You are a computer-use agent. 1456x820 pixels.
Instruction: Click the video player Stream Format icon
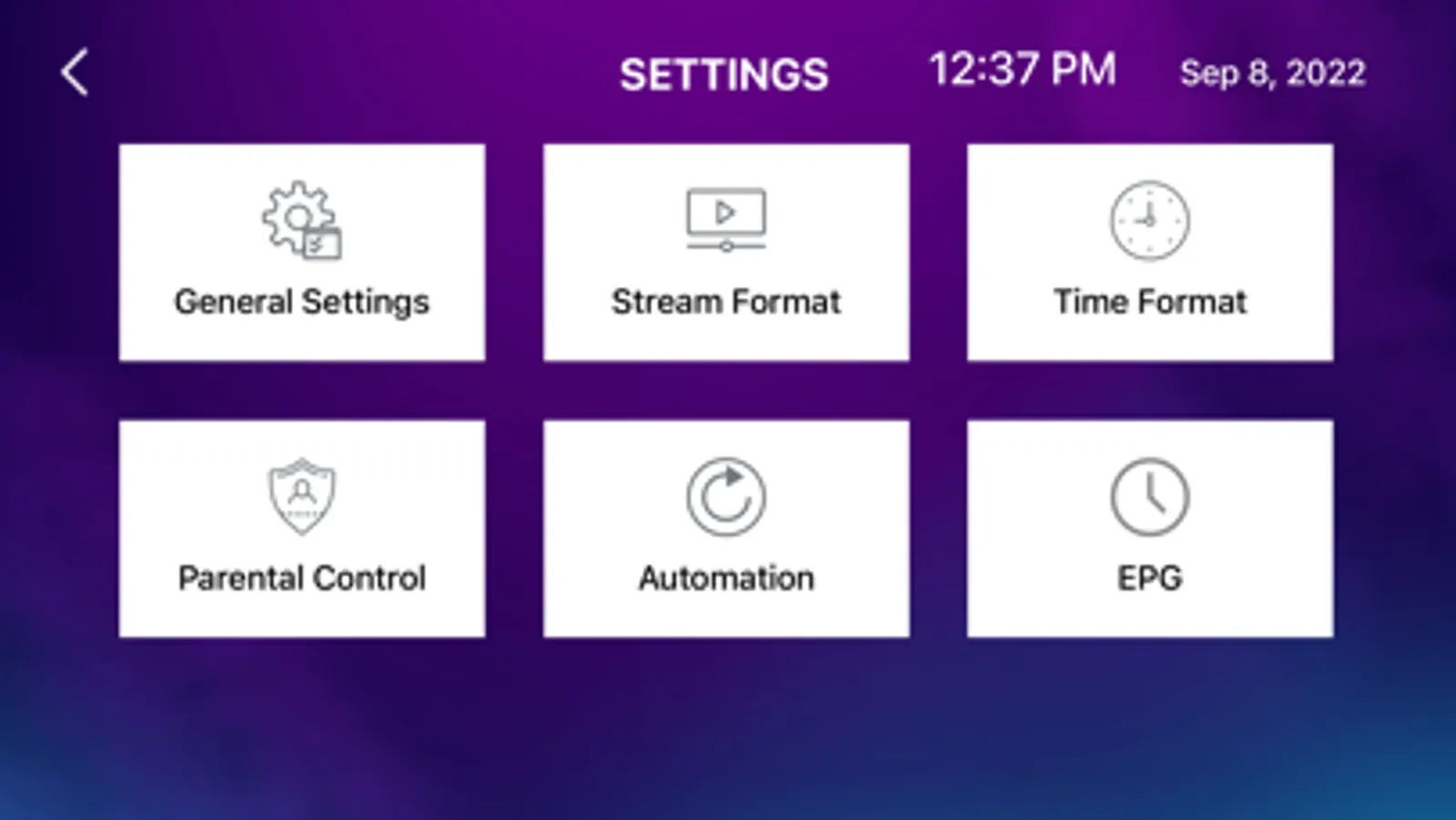pyautogui.click(x=726, y=220)
